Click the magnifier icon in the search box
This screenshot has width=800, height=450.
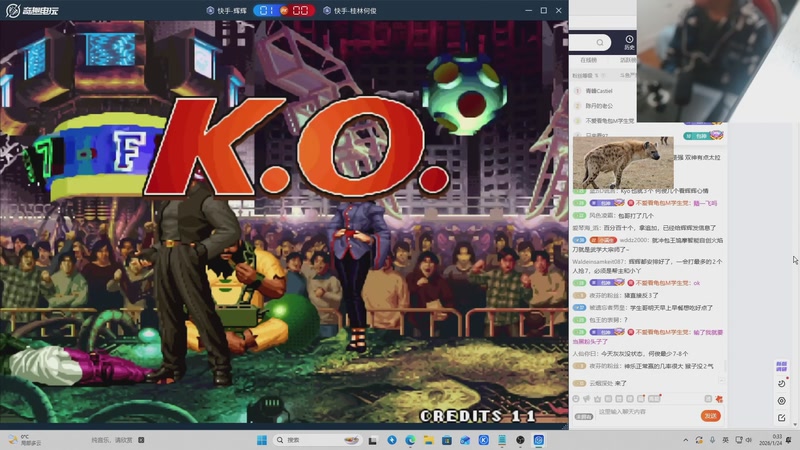pyautogui.click(x=600, y=42)
